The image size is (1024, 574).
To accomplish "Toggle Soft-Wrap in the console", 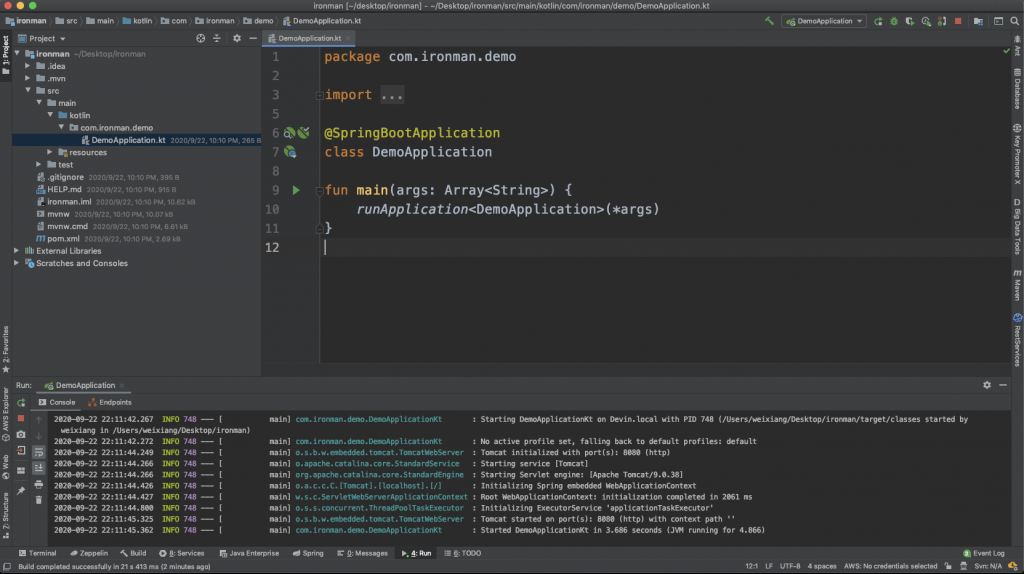I will (x=39, y=452).
